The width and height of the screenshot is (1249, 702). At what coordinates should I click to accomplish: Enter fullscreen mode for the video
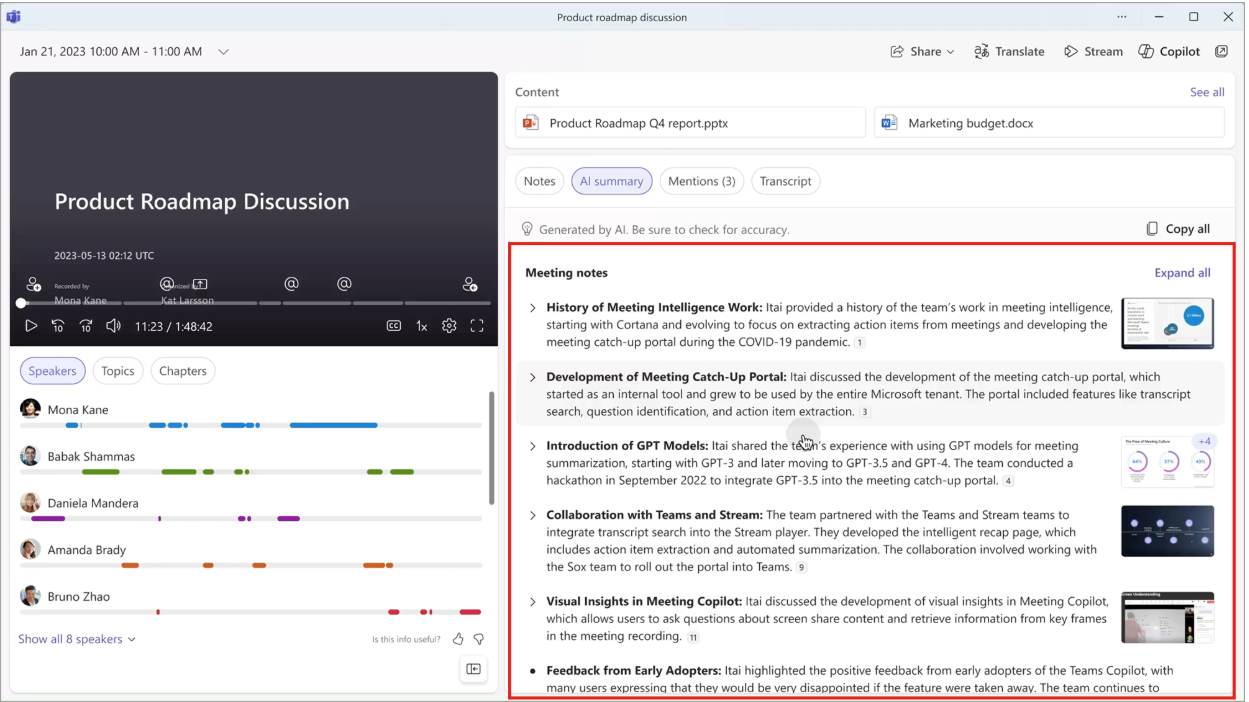(476, 325)
